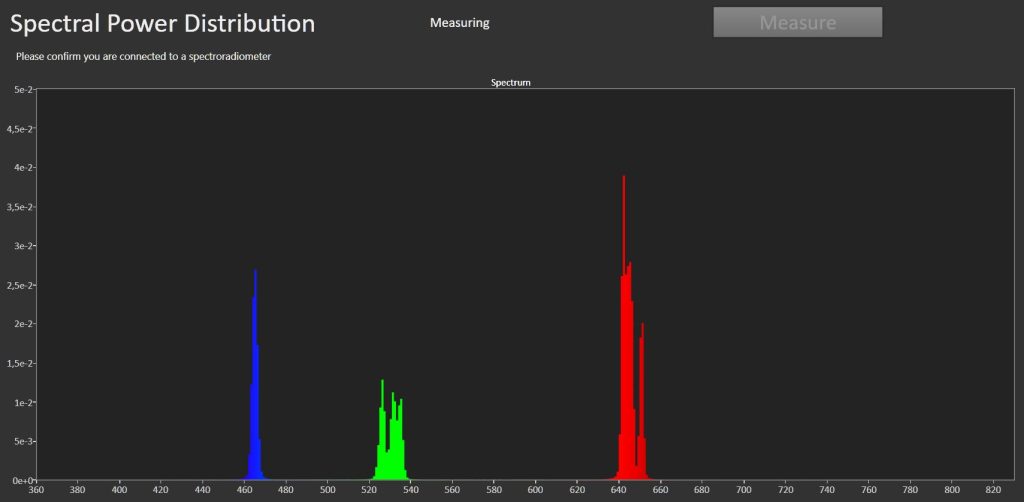This screenshot has width=1024, height=502.
Task: Click the Spectral Power Distribution heading
Action: click(x=163, y=24)
